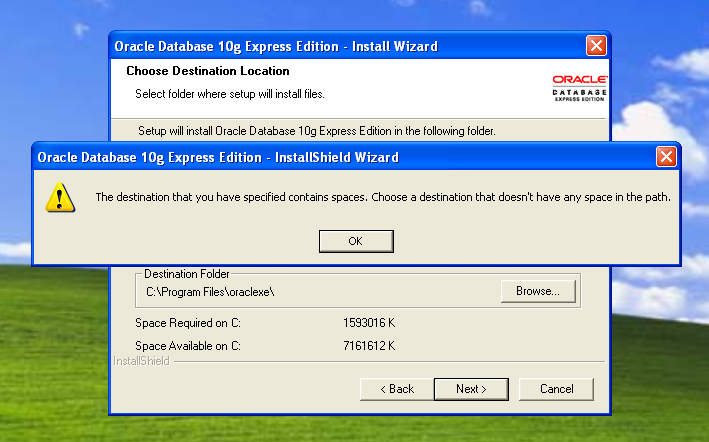Open Browse to choose destination folder
The height and width of the screenshot is (442, 709).
(538, 291)
